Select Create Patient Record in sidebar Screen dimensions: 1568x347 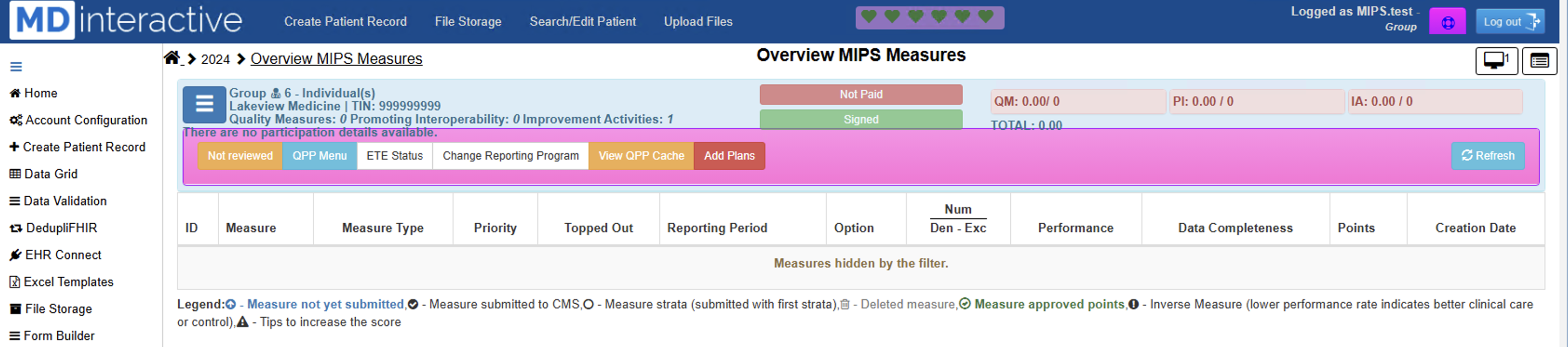click(77, 147)
